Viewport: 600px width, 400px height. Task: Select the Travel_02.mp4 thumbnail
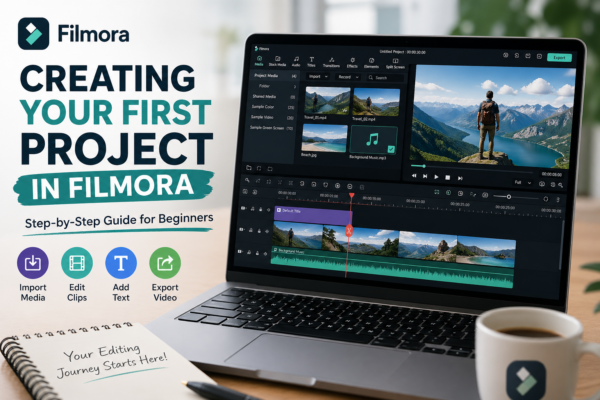376,102
